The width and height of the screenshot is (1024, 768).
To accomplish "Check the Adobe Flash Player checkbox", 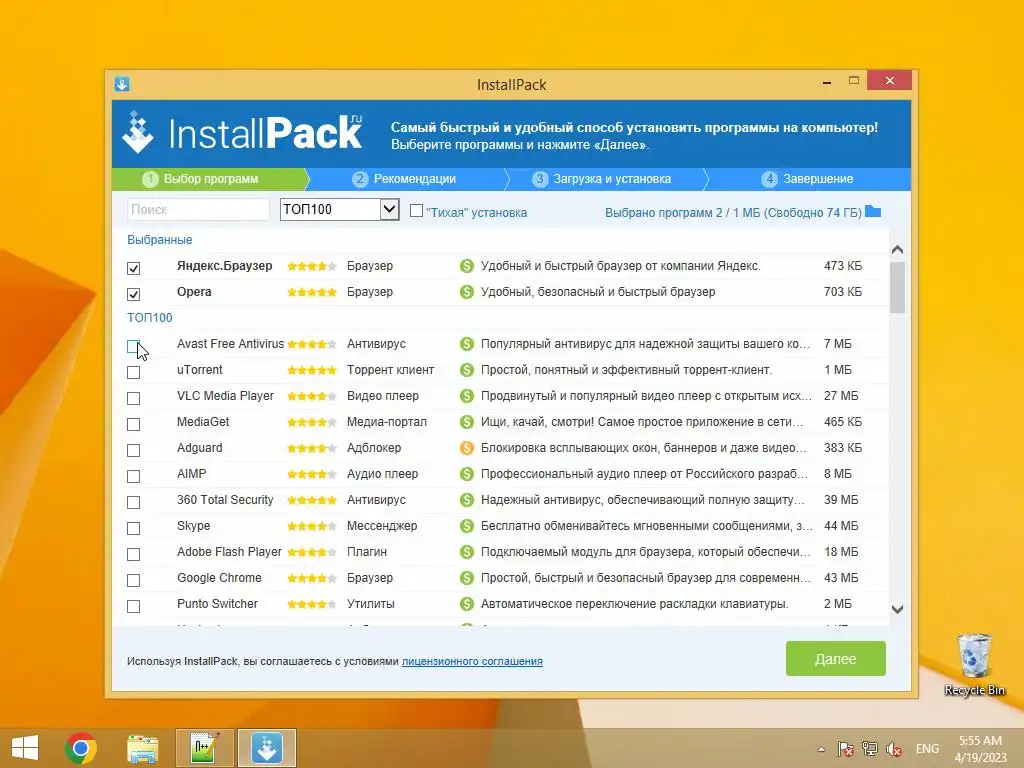I will 133,554.
